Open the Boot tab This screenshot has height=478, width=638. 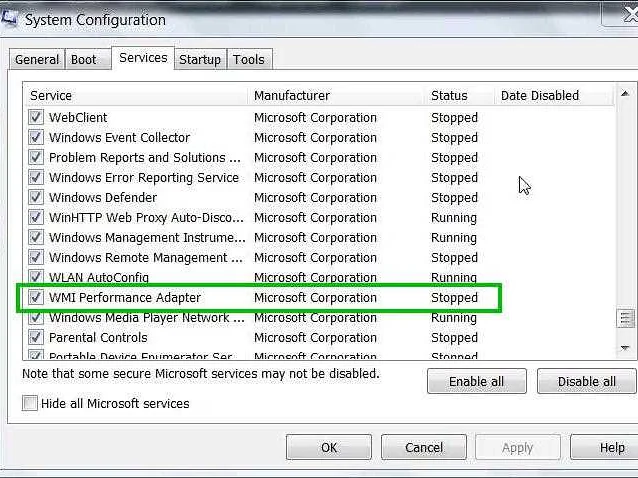[x=84, y=60]
